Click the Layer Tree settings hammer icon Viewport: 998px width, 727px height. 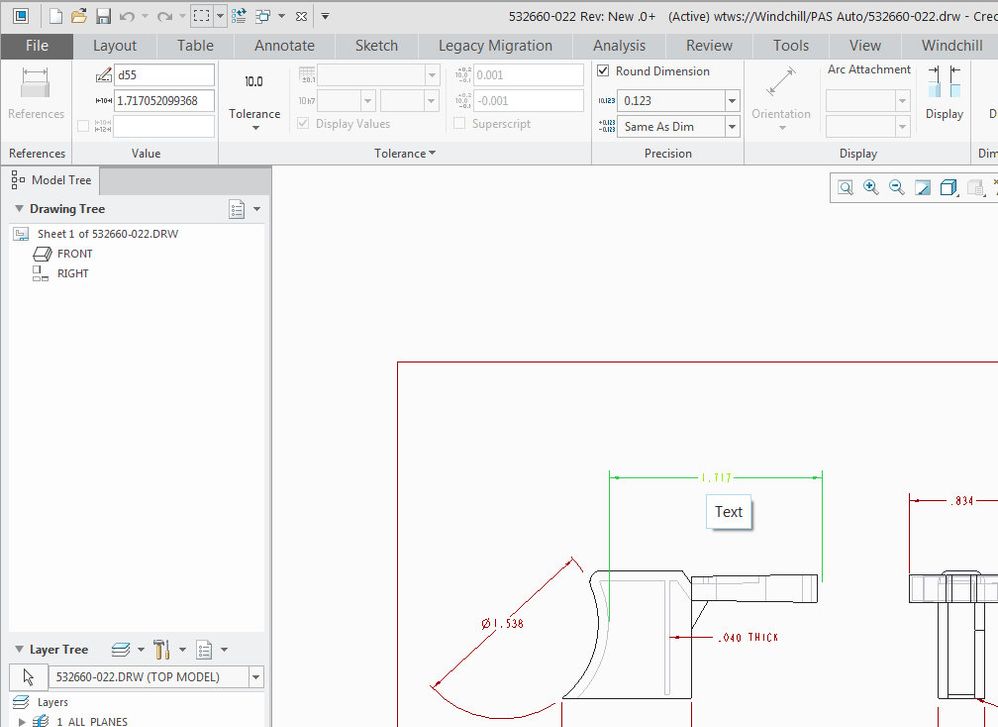click(161, 650)
